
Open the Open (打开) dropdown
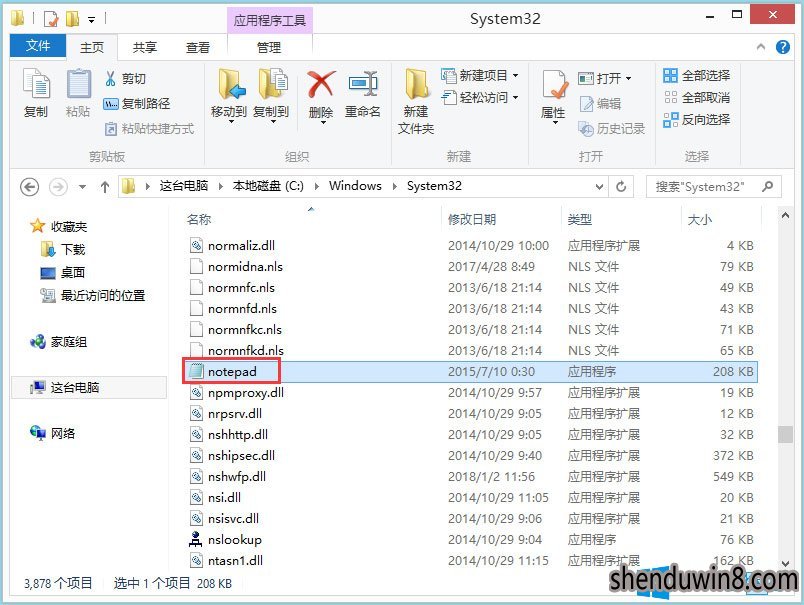coord(605,78)
